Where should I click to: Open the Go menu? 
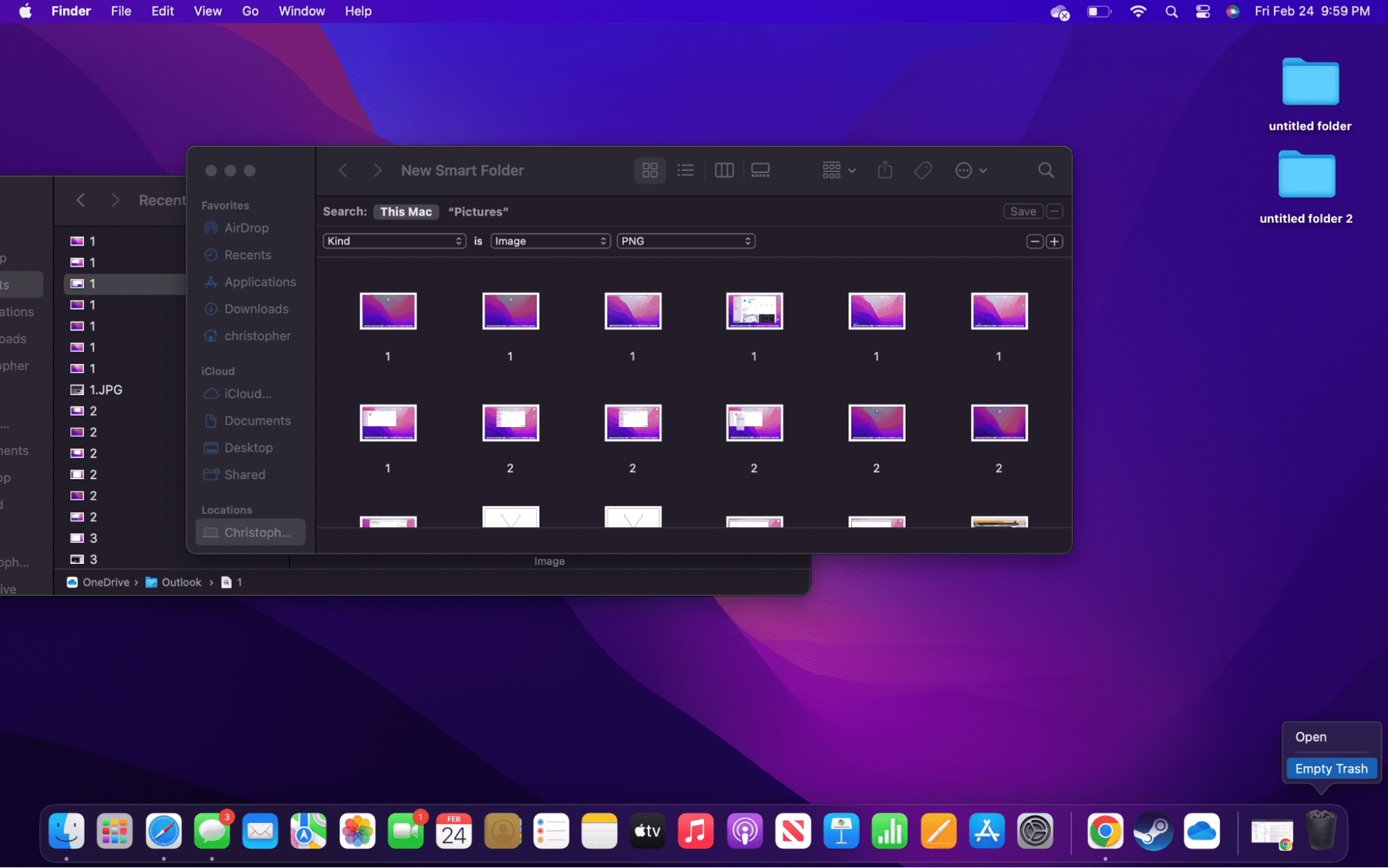[x=250, y=11]
